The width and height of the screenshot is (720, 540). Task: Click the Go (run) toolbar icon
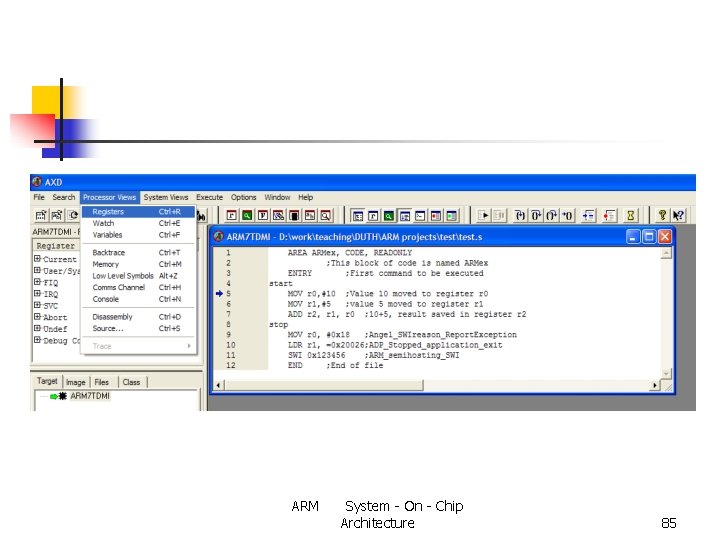click(484, 215)
